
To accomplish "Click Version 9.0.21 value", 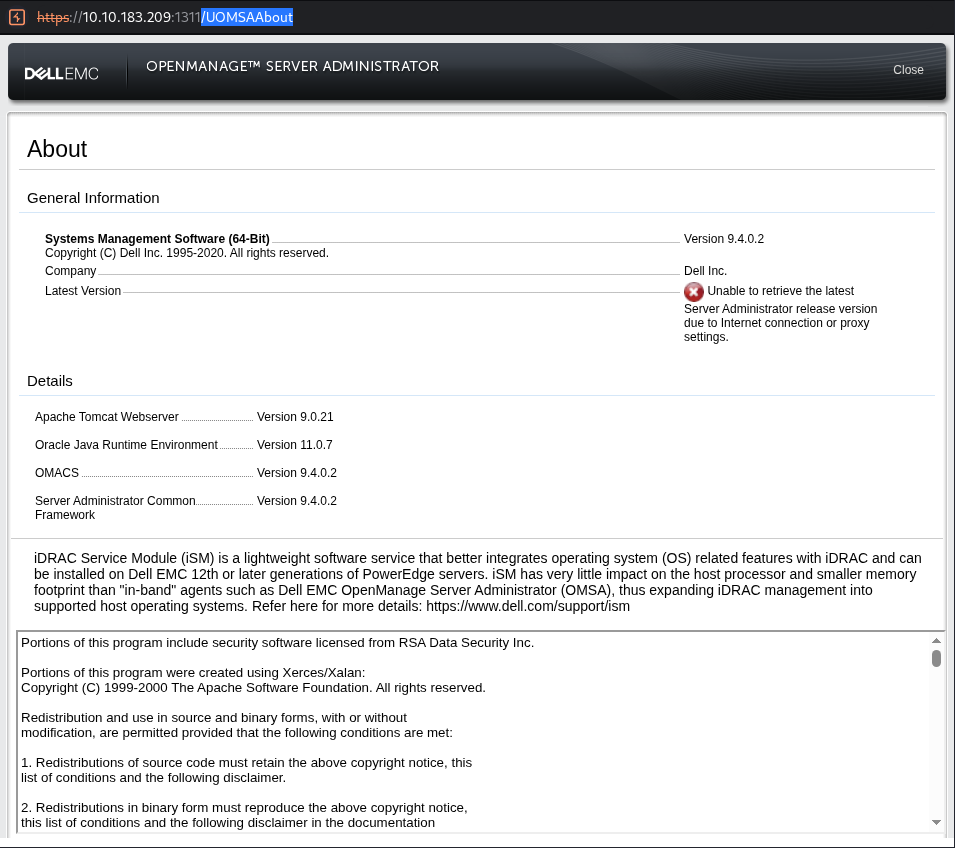I will (x=295, y=417).
